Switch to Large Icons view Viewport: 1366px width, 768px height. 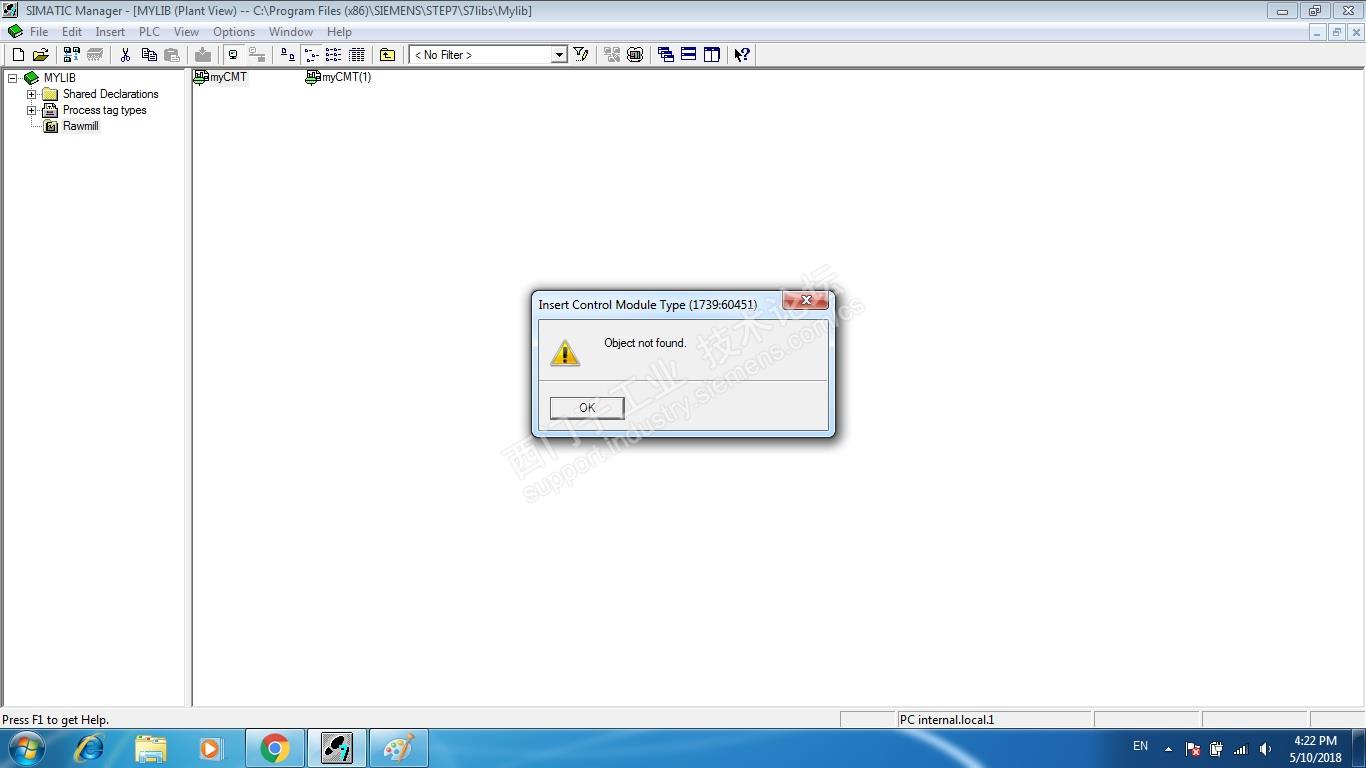point(287,55)
